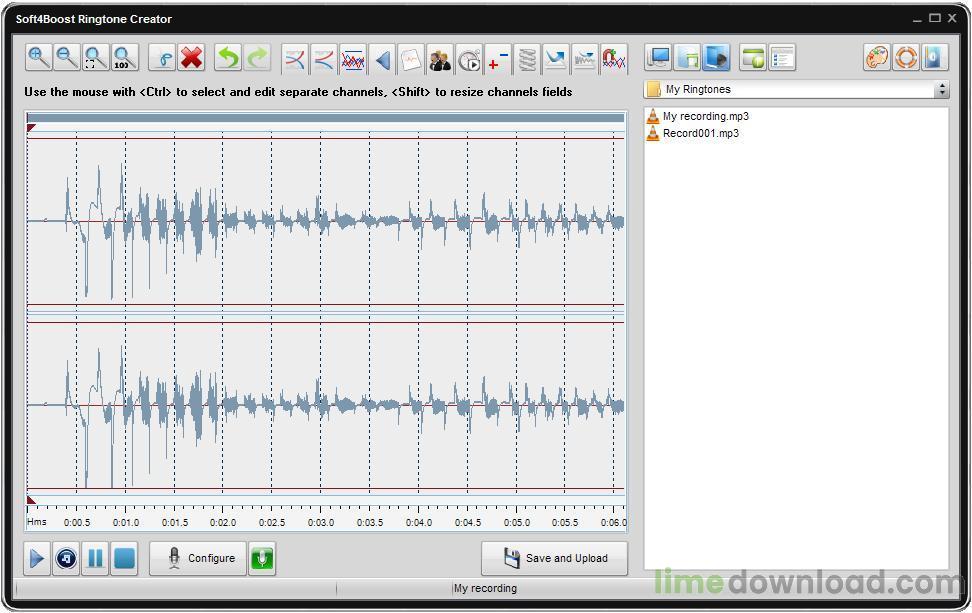Click the Configure button

(x=198, y=558)
